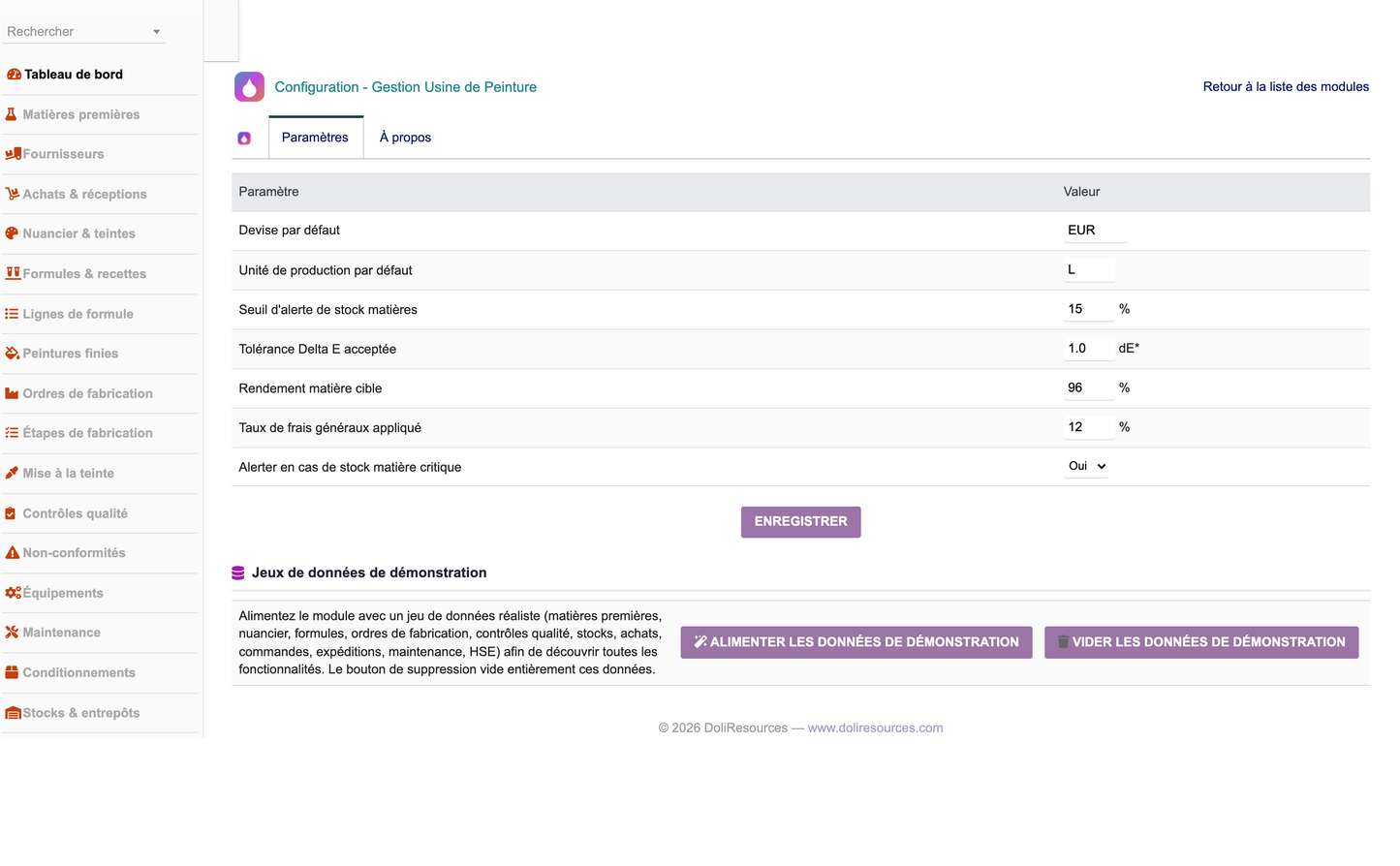Click Vider les données de démonstration button

point(1200,642)
